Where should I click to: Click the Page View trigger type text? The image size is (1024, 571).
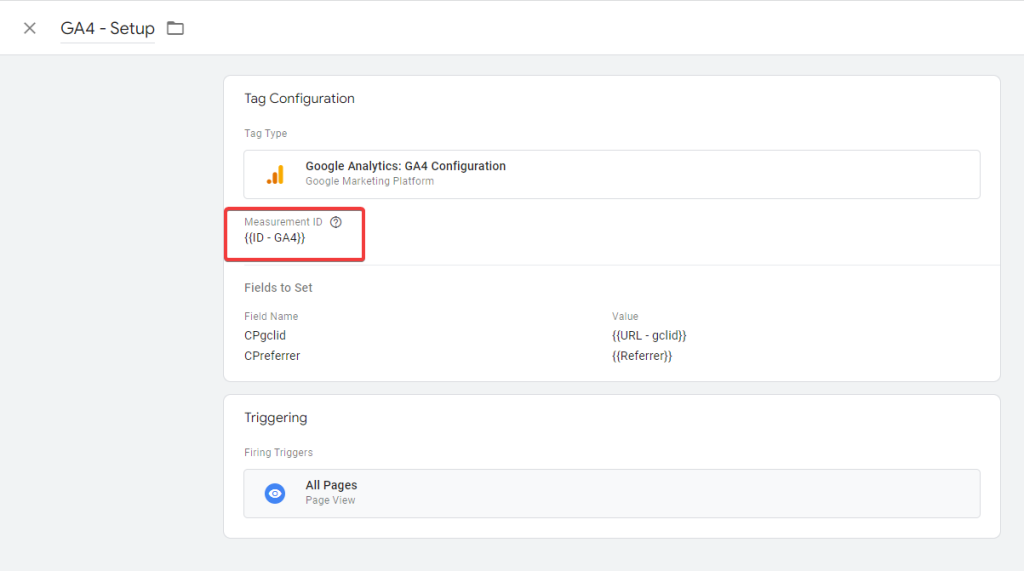pyautogui.click(x=330, y=500)
